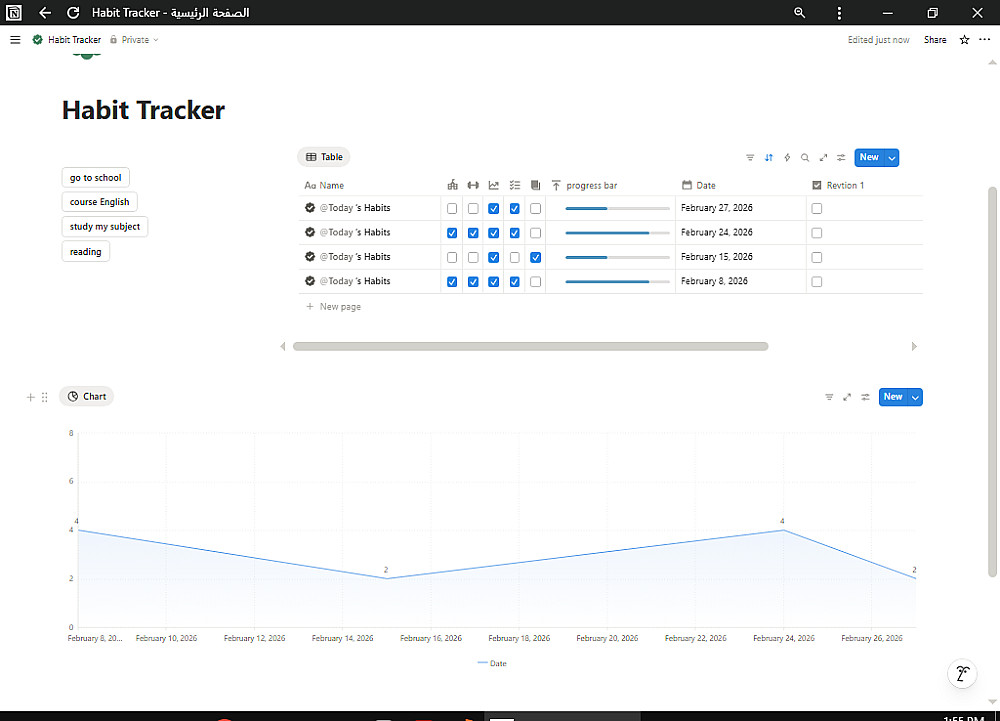Uncheck first habit checkbox in February 24 row
The image size is (1000, 721).
[452, 233]
